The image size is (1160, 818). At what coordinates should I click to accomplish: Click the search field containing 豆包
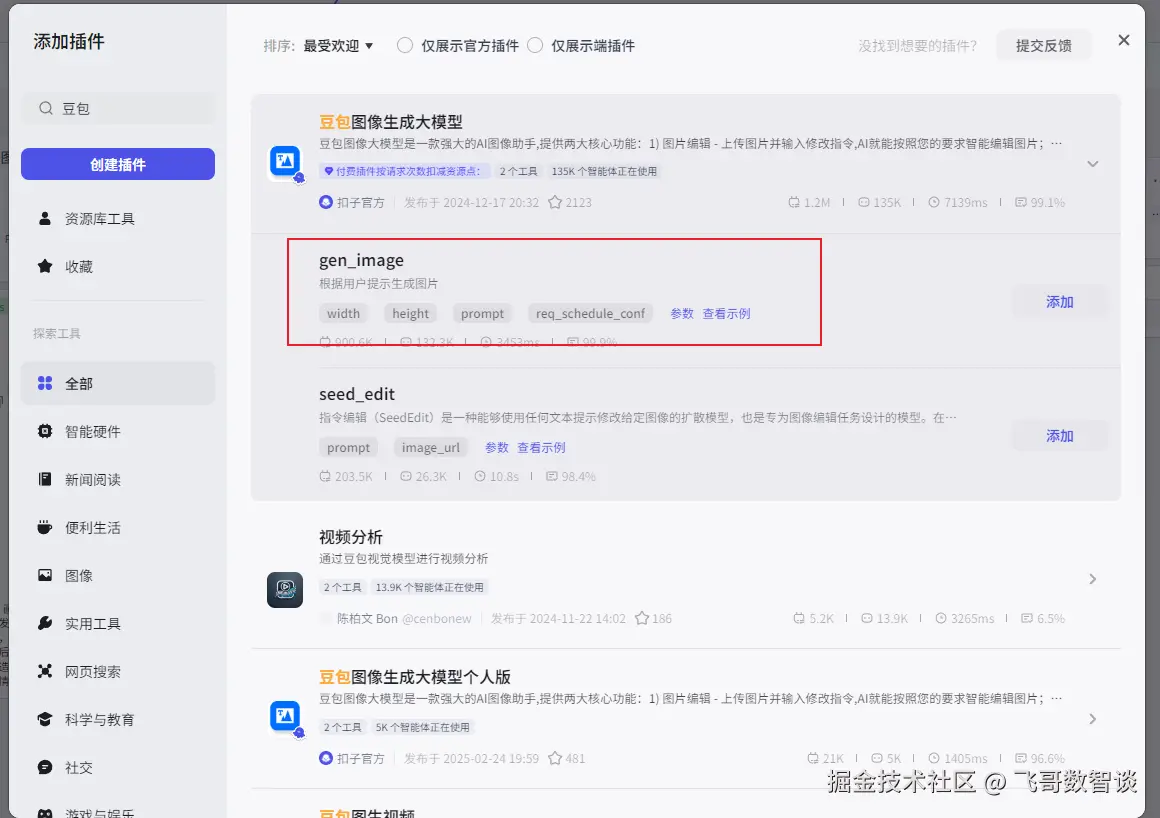coord(118,109)
